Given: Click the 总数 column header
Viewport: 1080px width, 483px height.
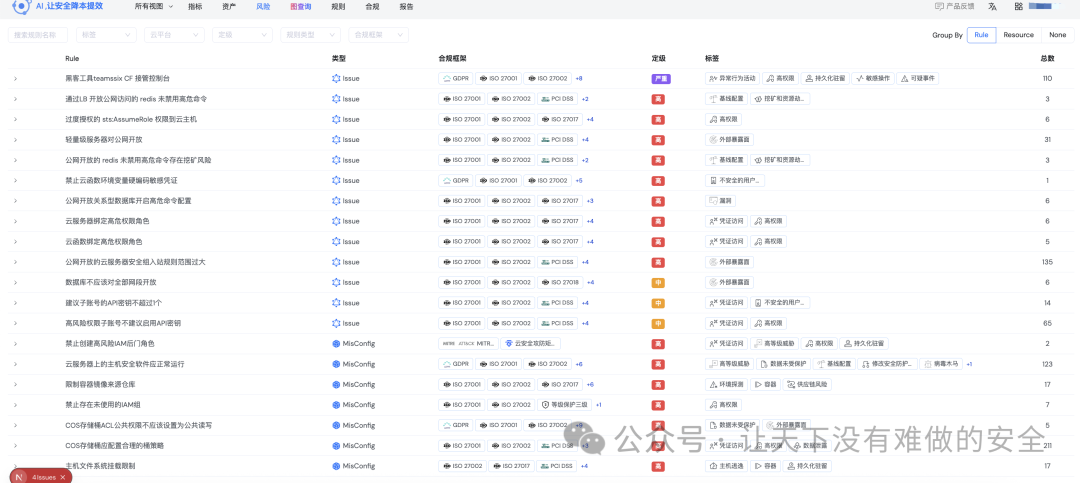Looking at the screenshot, I should [1047, 59].
